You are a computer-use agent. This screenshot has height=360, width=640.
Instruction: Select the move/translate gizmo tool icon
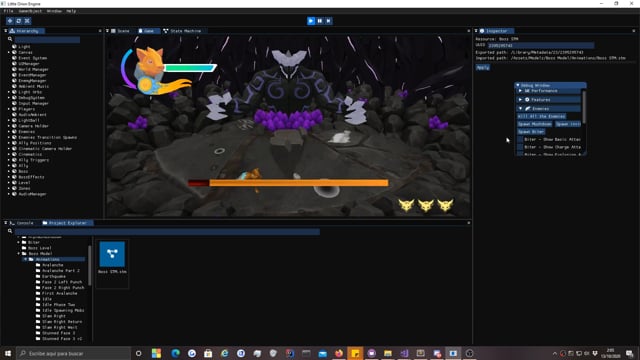10,21
